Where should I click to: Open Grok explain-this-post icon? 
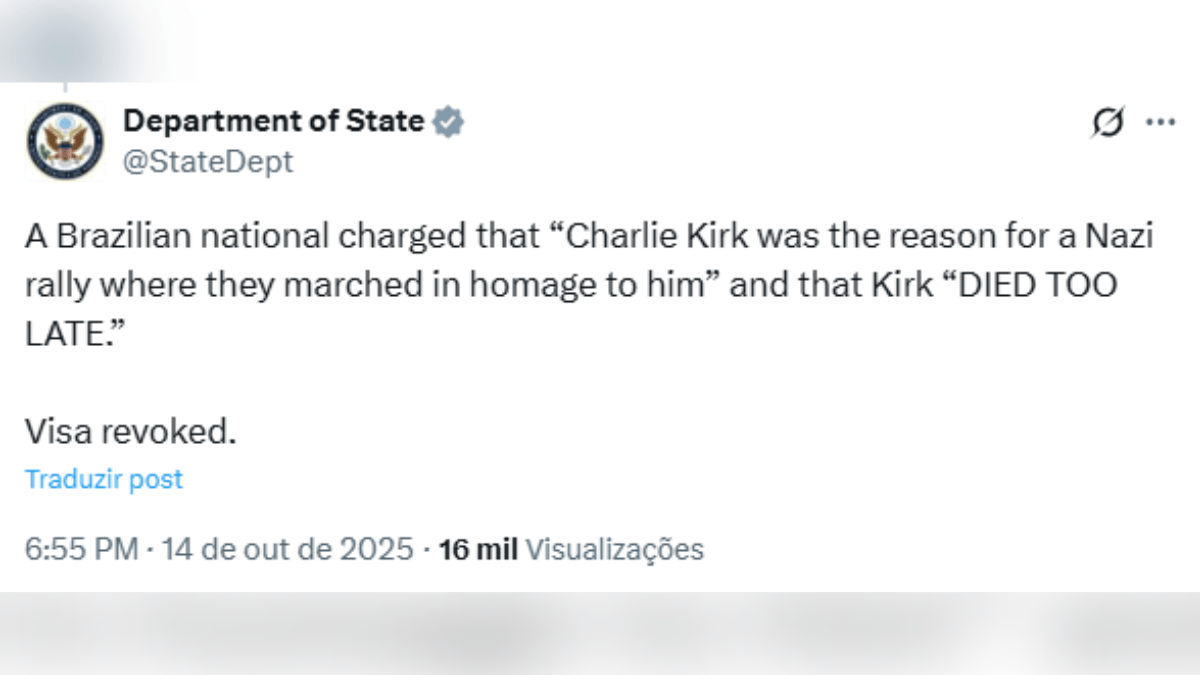point(1107,123)
